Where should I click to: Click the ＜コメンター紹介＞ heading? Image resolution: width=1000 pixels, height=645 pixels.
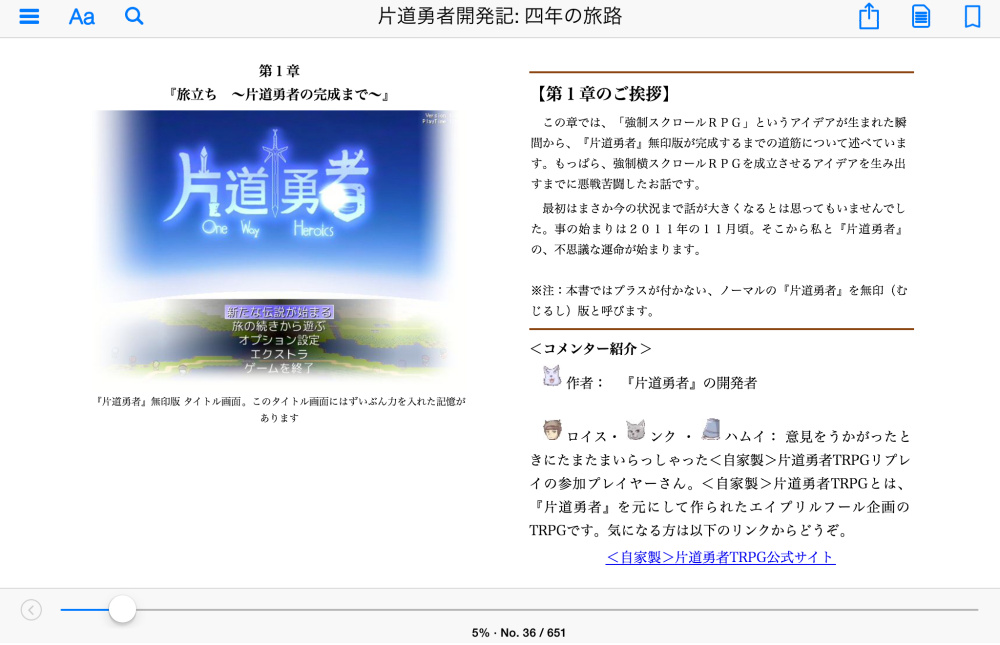[591, 348]
